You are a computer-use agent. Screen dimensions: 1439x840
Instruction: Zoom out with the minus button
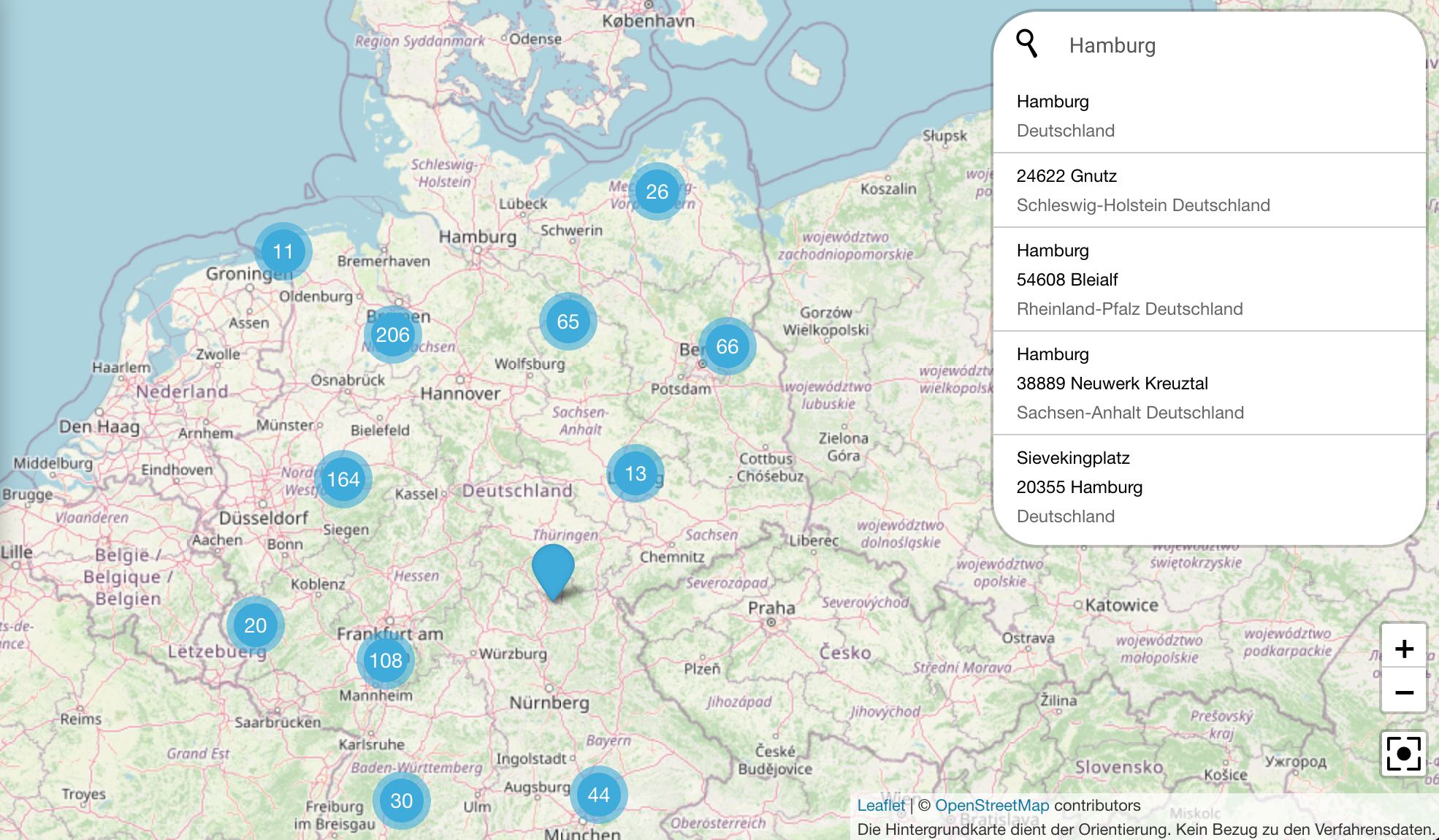coord(1403,692)
